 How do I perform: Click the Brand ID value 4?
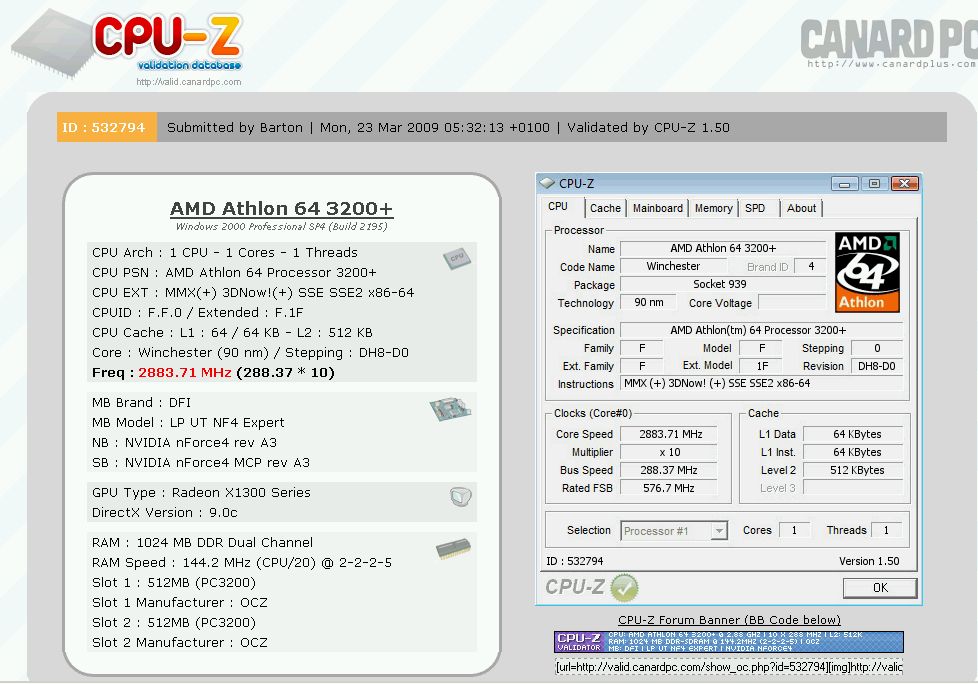coord(811,266)
